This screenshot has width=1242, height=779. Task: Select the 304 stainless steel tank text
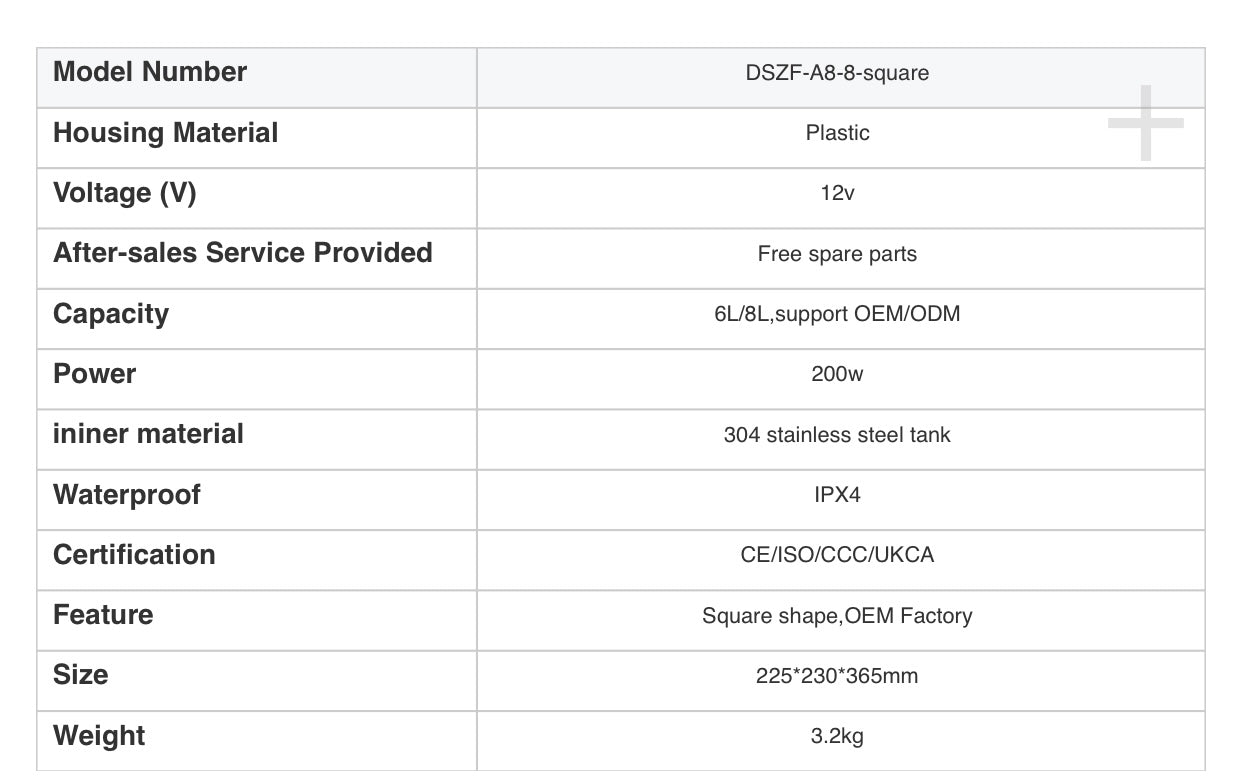click(x=837, y=435)
